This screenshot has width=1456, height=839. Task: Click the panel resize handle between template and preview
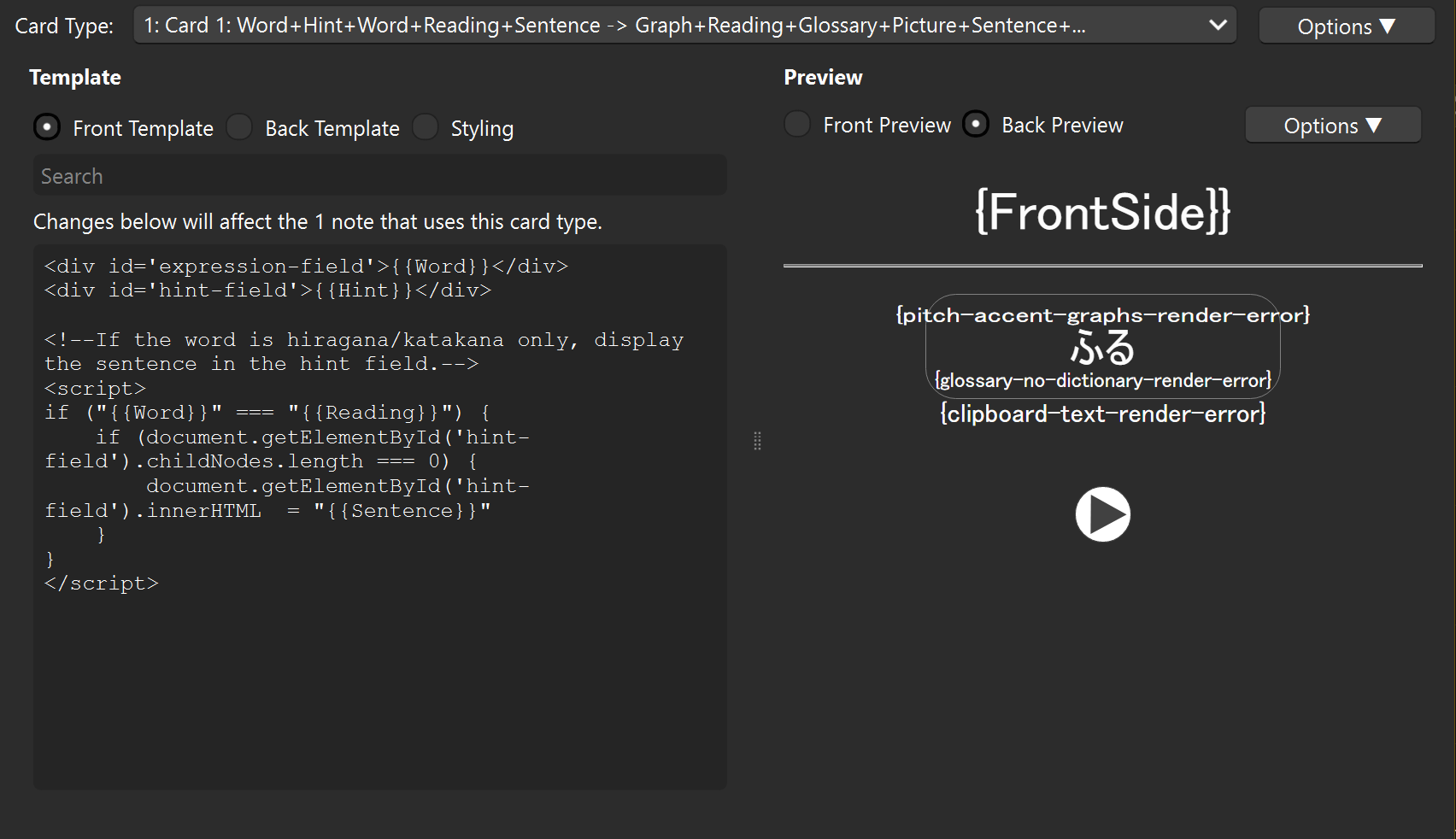(757, 441)
